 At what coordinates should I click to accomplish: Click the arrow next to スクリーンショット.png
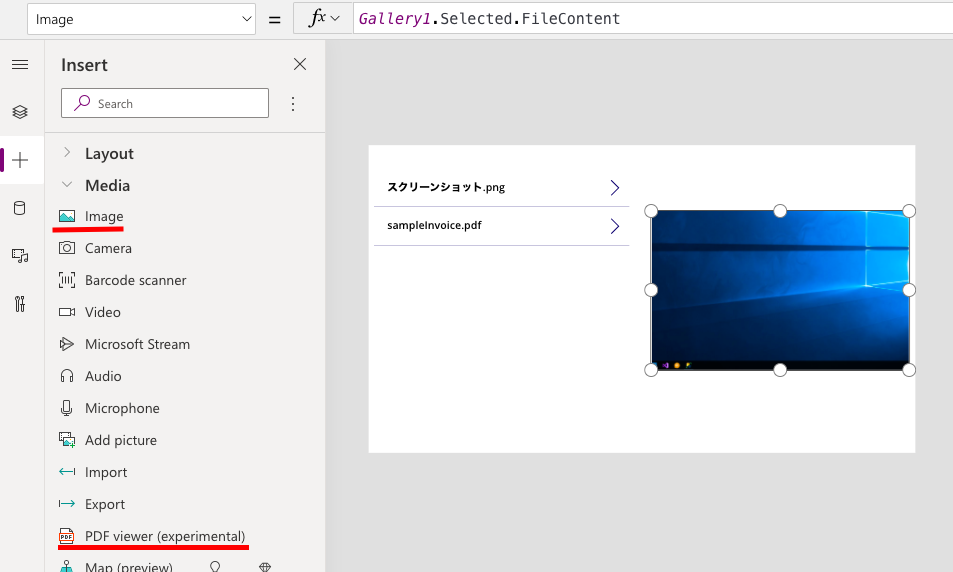(614, 187)
